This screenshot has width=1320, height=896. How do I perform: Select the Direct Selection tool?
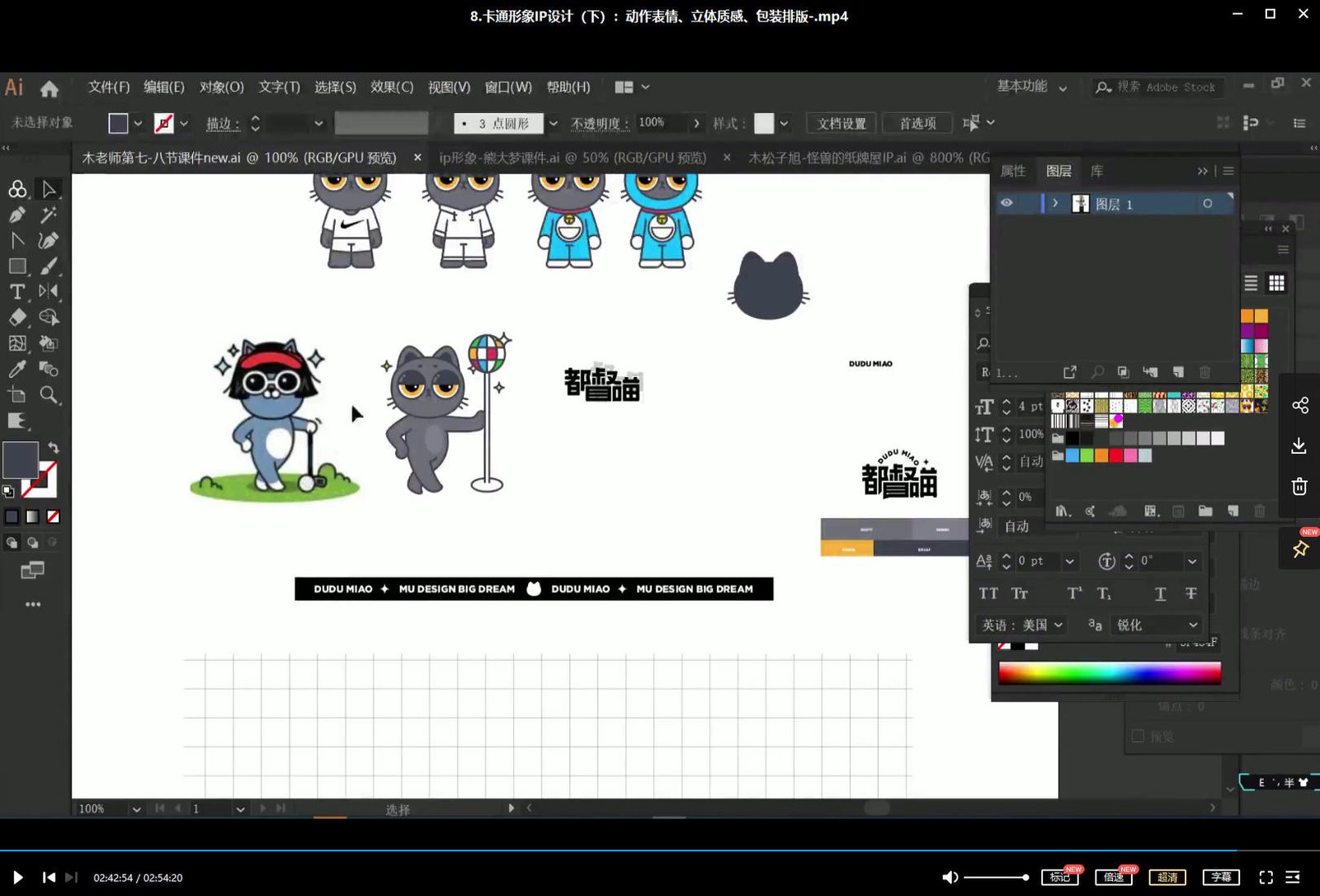(49, 190)
